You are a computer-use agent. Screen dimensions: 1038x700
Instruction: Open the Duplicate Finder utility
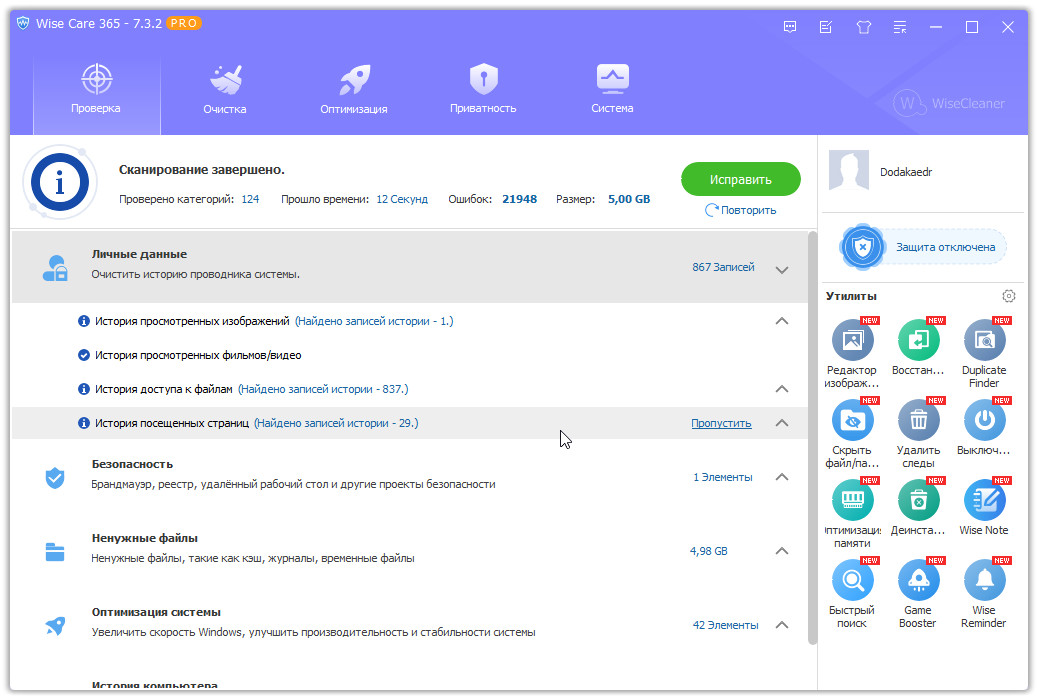[x=984, y=342]
